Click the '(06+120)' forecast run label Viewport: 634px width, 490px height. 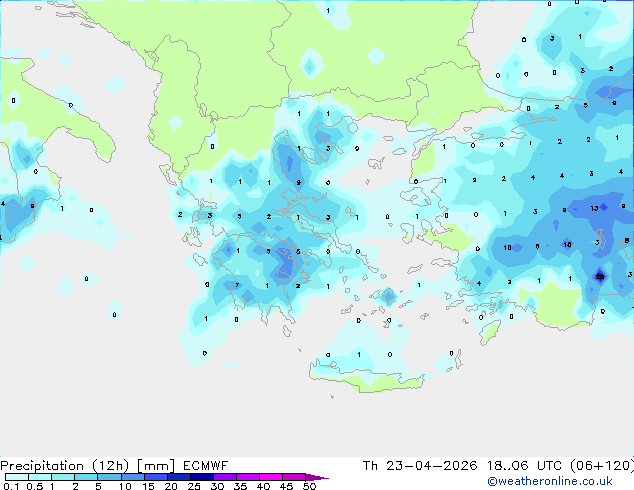click(x=602, y=466)
